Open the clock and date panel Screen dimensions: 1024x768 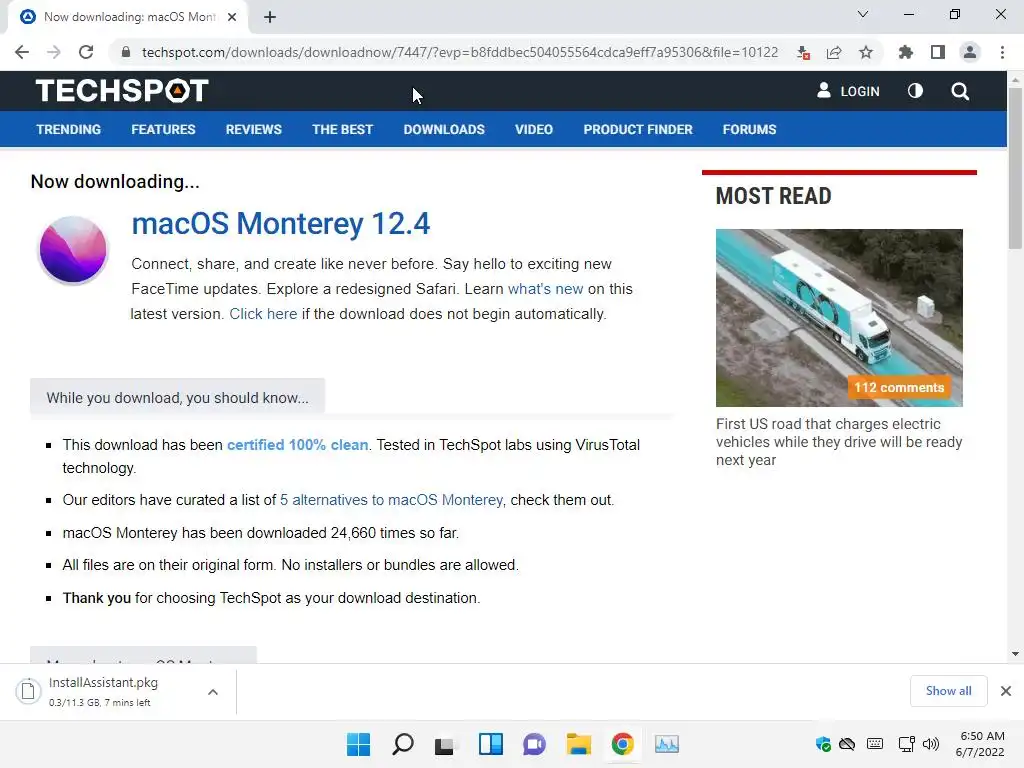980,744
